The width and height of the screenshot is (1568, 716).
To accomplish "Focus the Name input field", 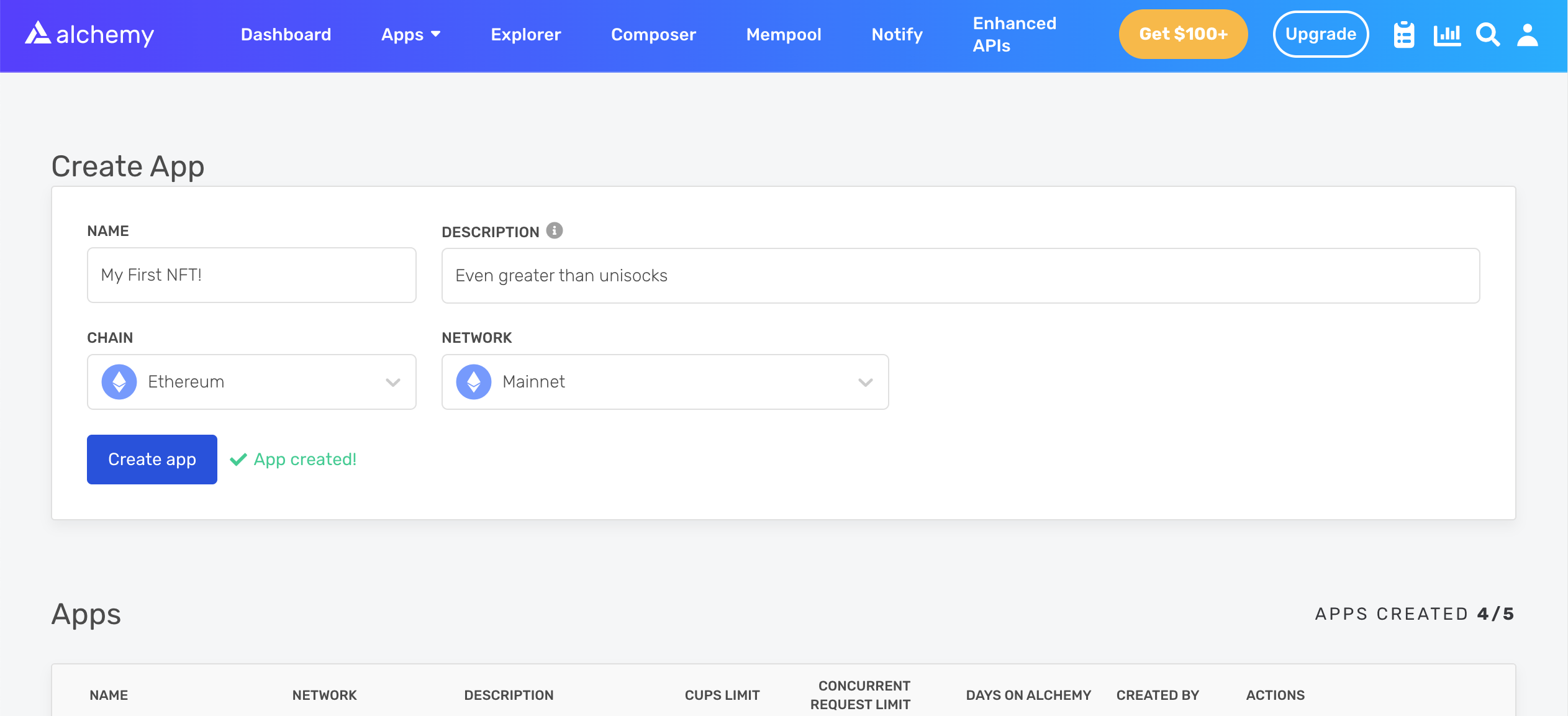I will pos(252,275).
